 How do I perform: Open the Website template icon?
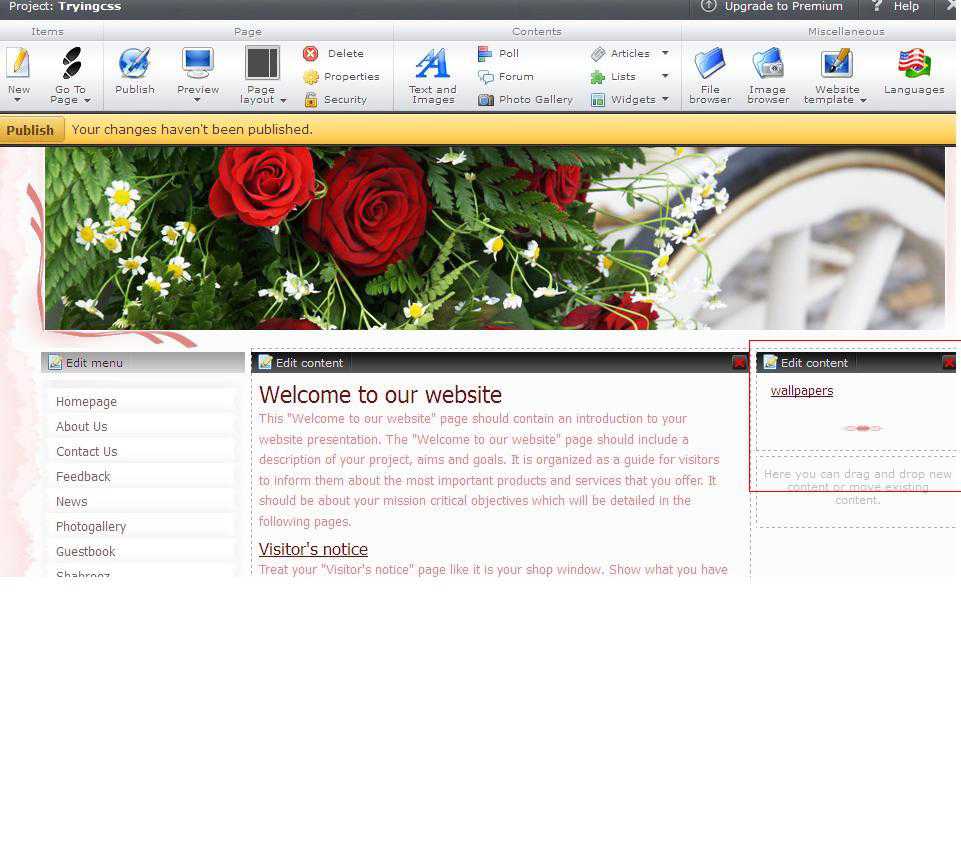pos(837,63)
